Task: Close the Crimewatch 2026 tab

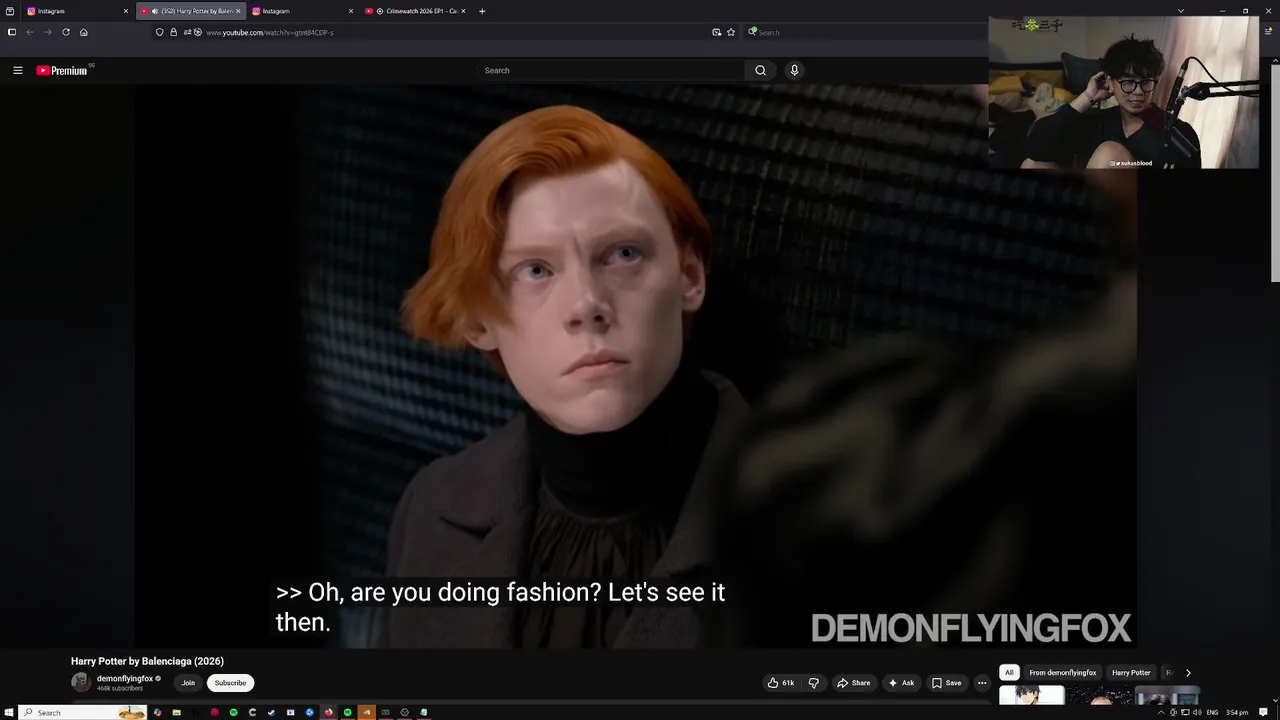Action: click(x=464, y=11)
